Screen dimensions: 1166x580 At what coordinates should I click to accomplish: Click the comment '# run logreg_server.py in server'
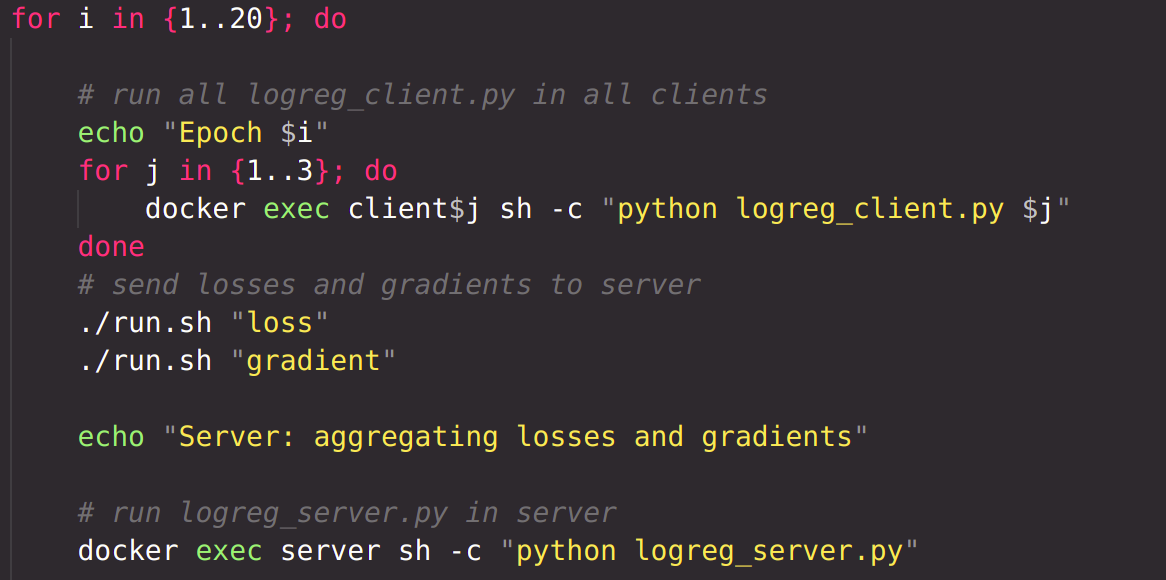[x=347, y=513]
